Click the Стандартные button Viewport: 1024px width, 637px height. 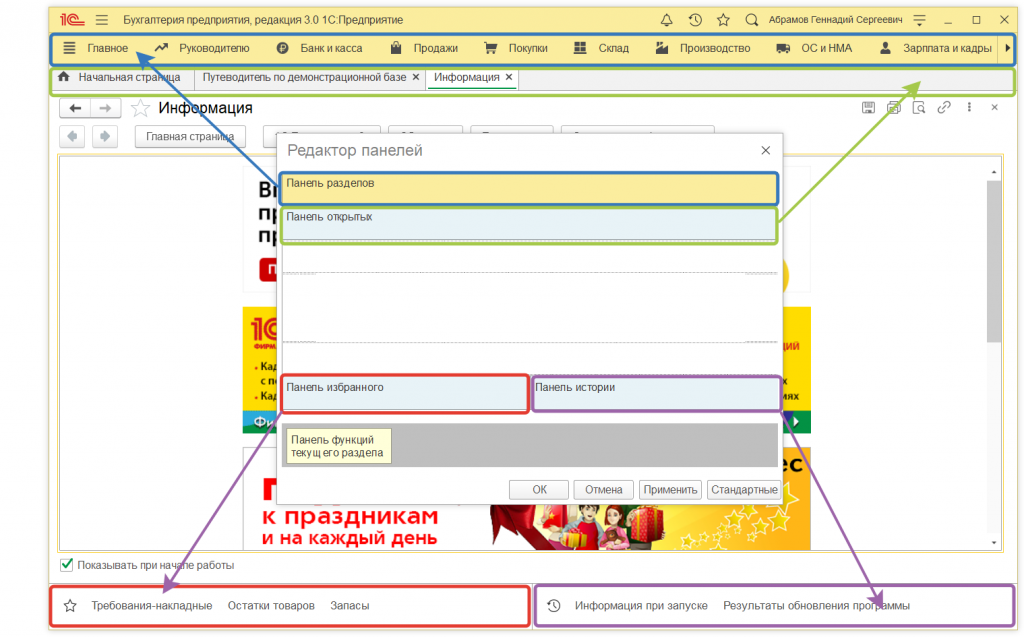[x=743, y=489]
